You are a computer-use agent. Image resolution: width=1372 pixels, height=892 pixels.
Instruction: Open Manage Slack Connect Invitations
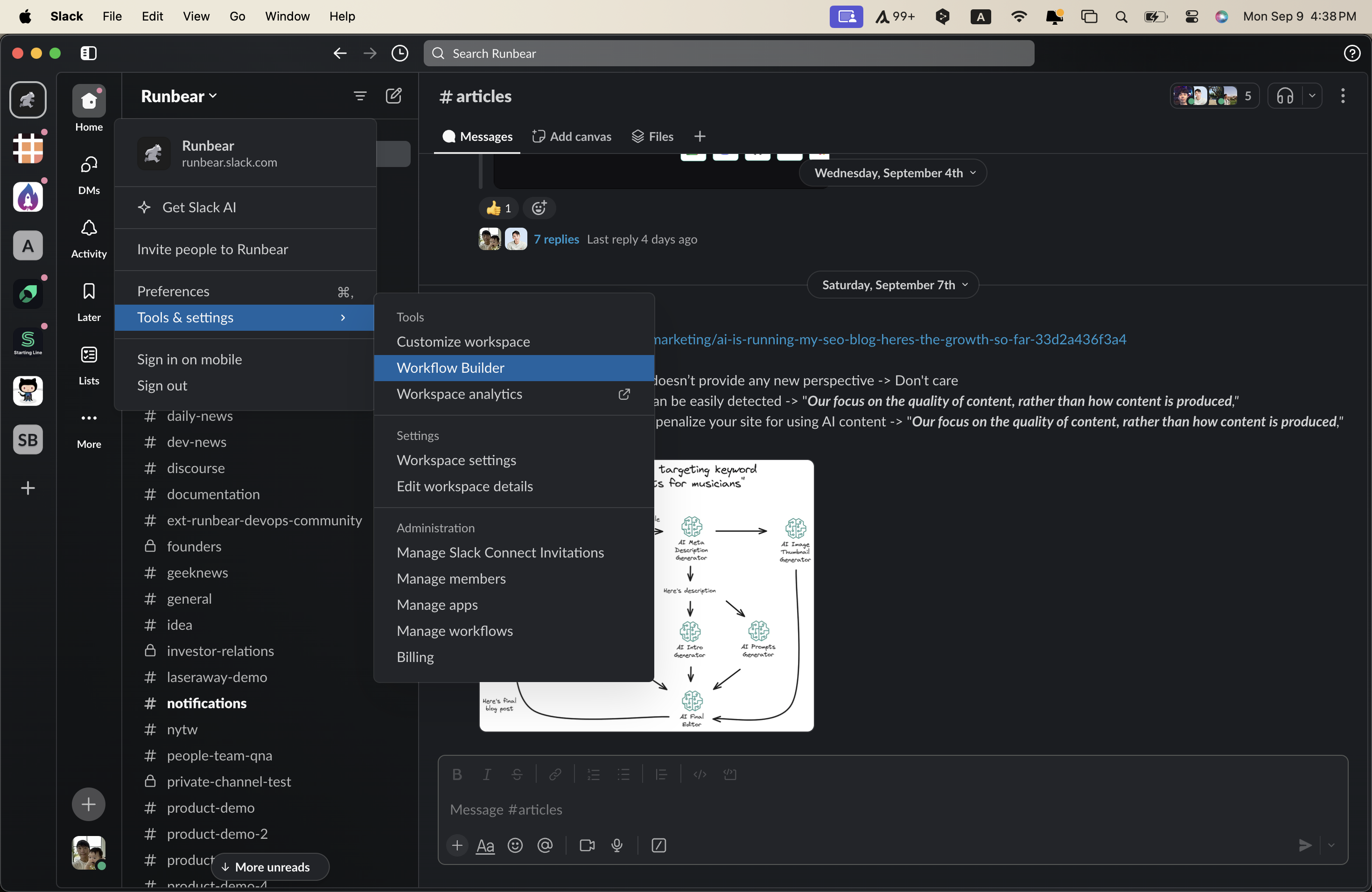coord(514,553)
